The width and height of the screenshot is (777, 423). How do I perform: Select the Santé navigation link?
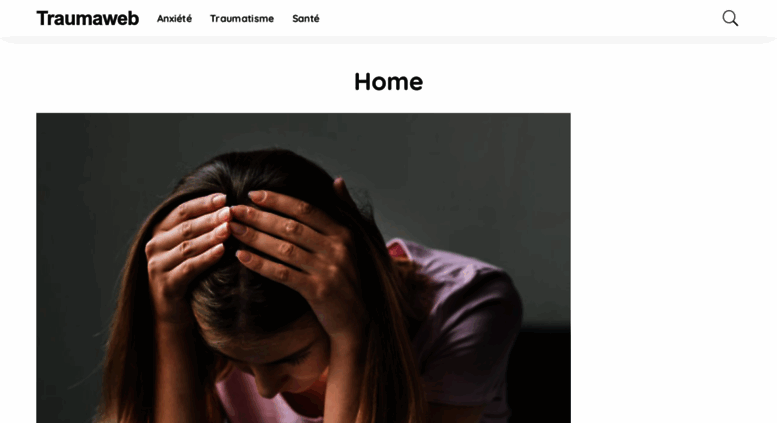coord(306,18)
